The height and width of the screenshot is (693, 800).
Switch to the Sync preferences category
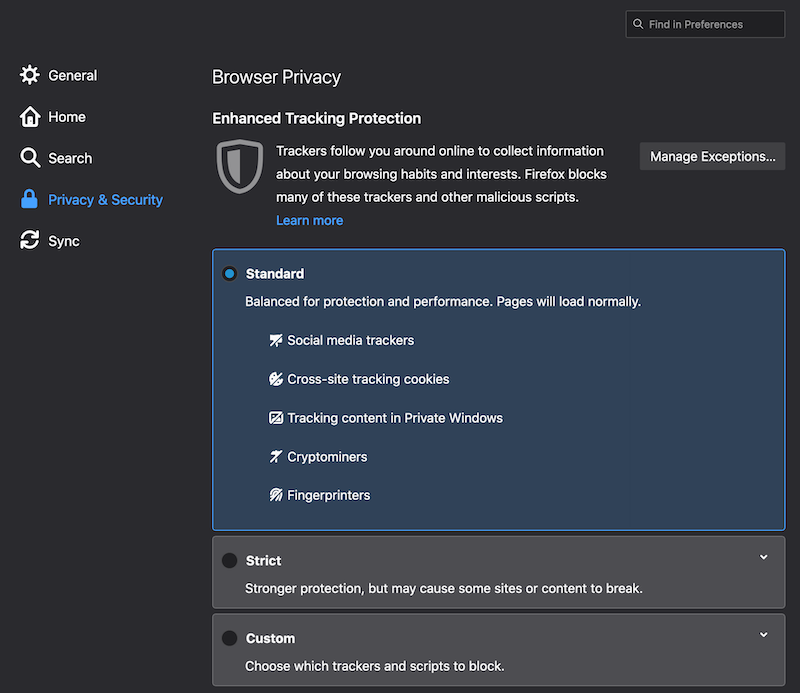[x=63, y=241]
